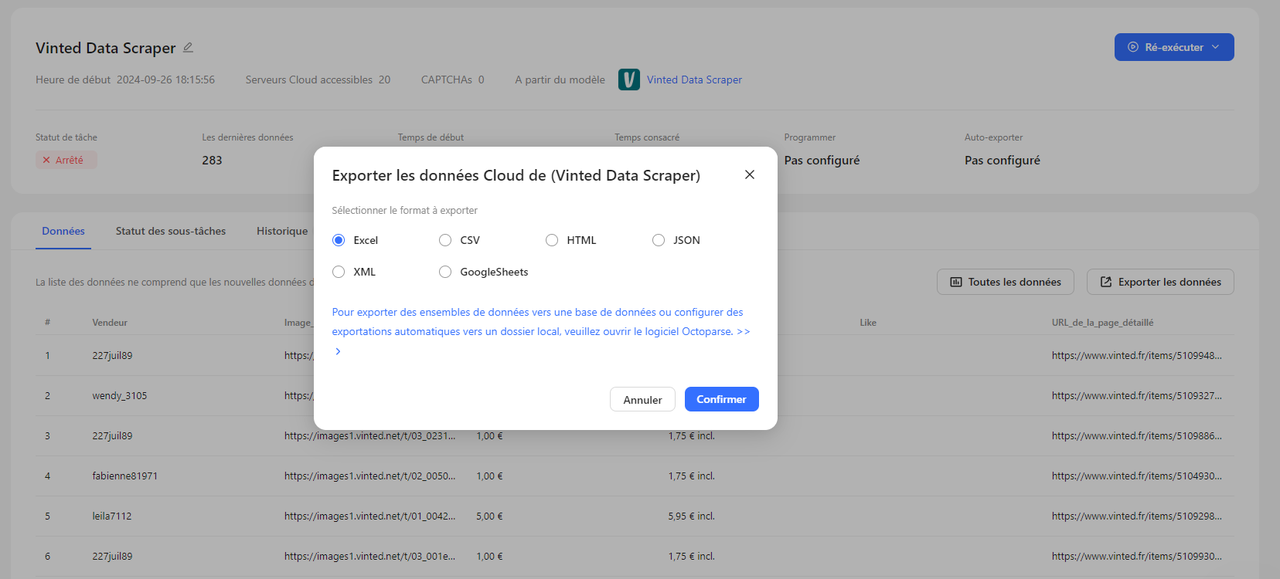
Task: Click the Pas configuré value under Auto-exporter
Action: (x=1002, y=160)
